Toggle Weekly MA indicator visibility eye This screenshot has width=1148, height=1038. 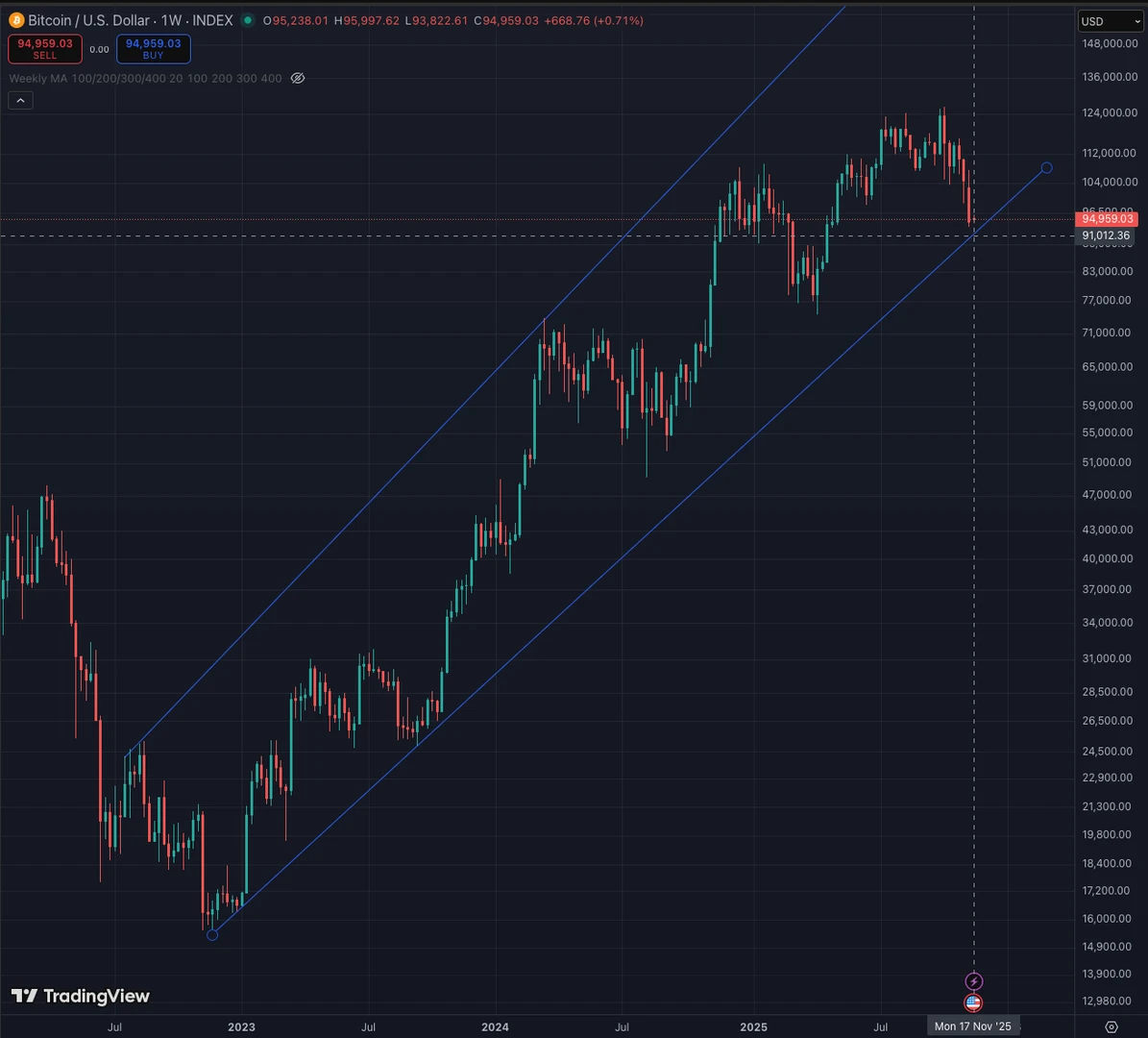298,78
